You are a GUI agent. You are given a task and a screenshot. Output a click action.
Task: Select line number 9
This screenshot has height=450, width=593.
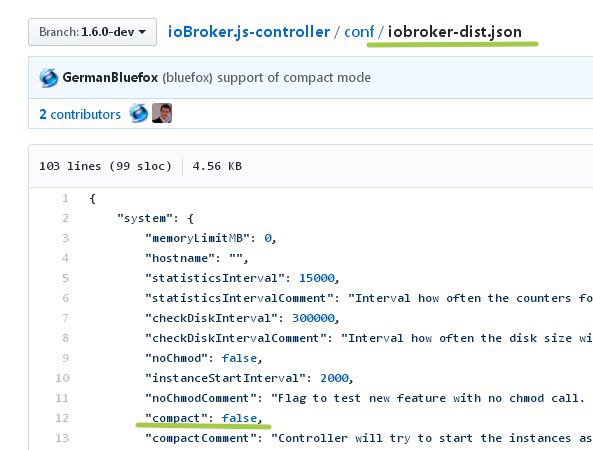point(65,358)
